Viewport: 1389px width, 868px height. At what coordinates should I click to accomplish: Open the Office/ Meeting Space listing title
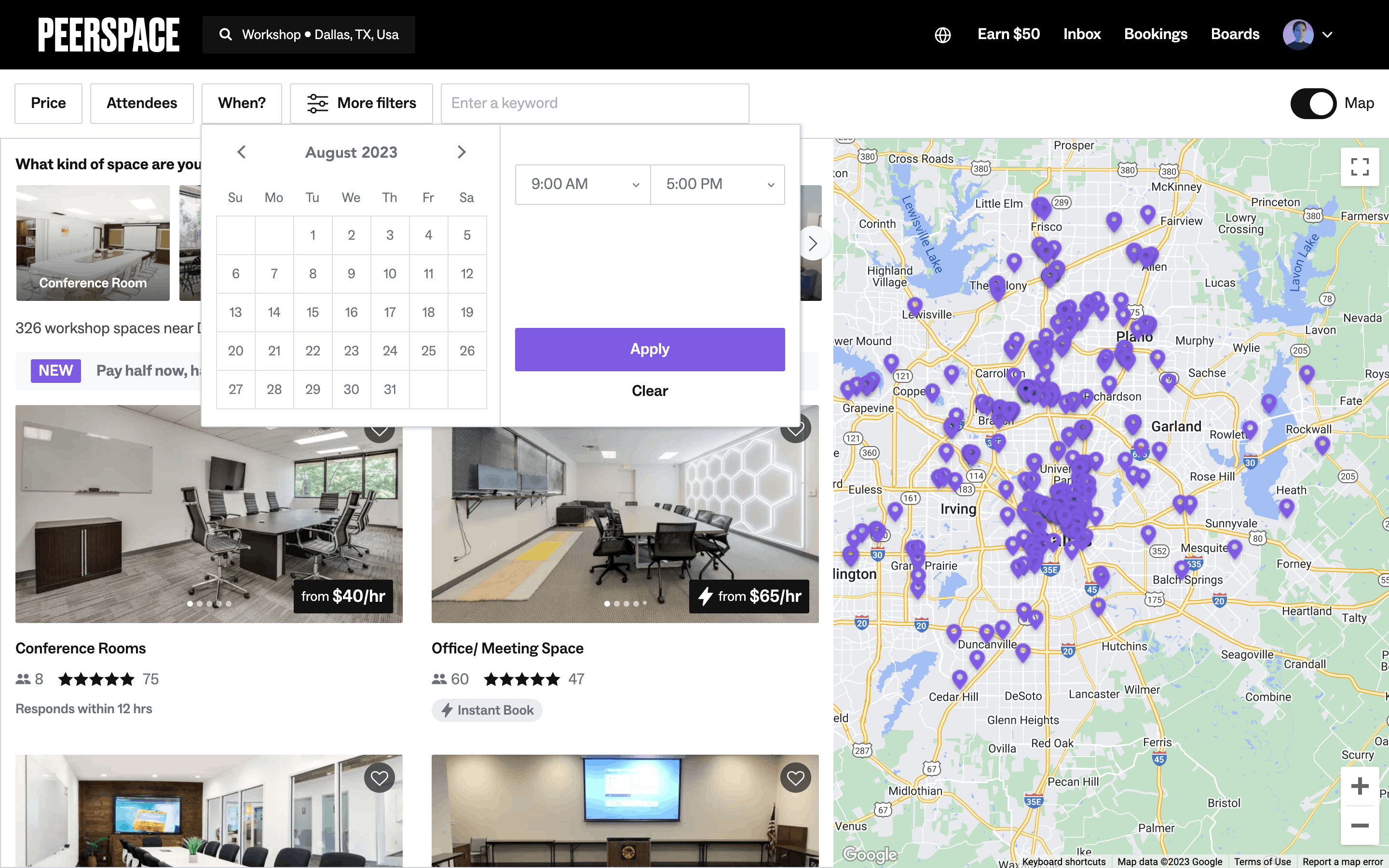(507, 648)
